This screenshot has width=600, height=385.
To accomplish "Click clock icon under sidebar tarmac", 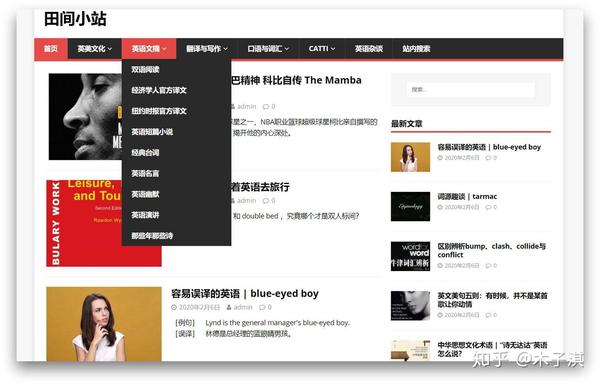I will click(440, 207).
